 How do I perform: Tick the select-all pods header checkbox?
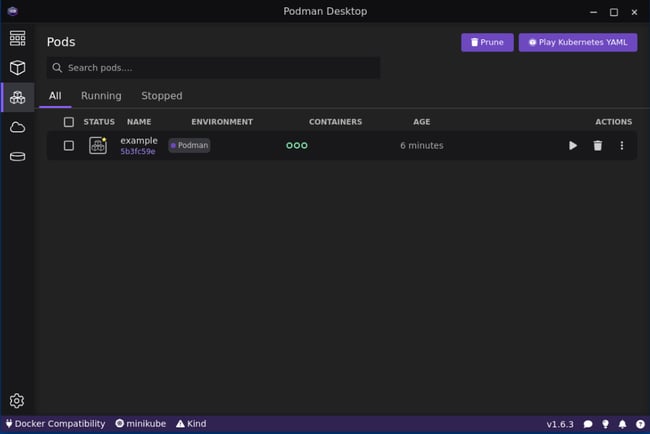pos(69,122)
